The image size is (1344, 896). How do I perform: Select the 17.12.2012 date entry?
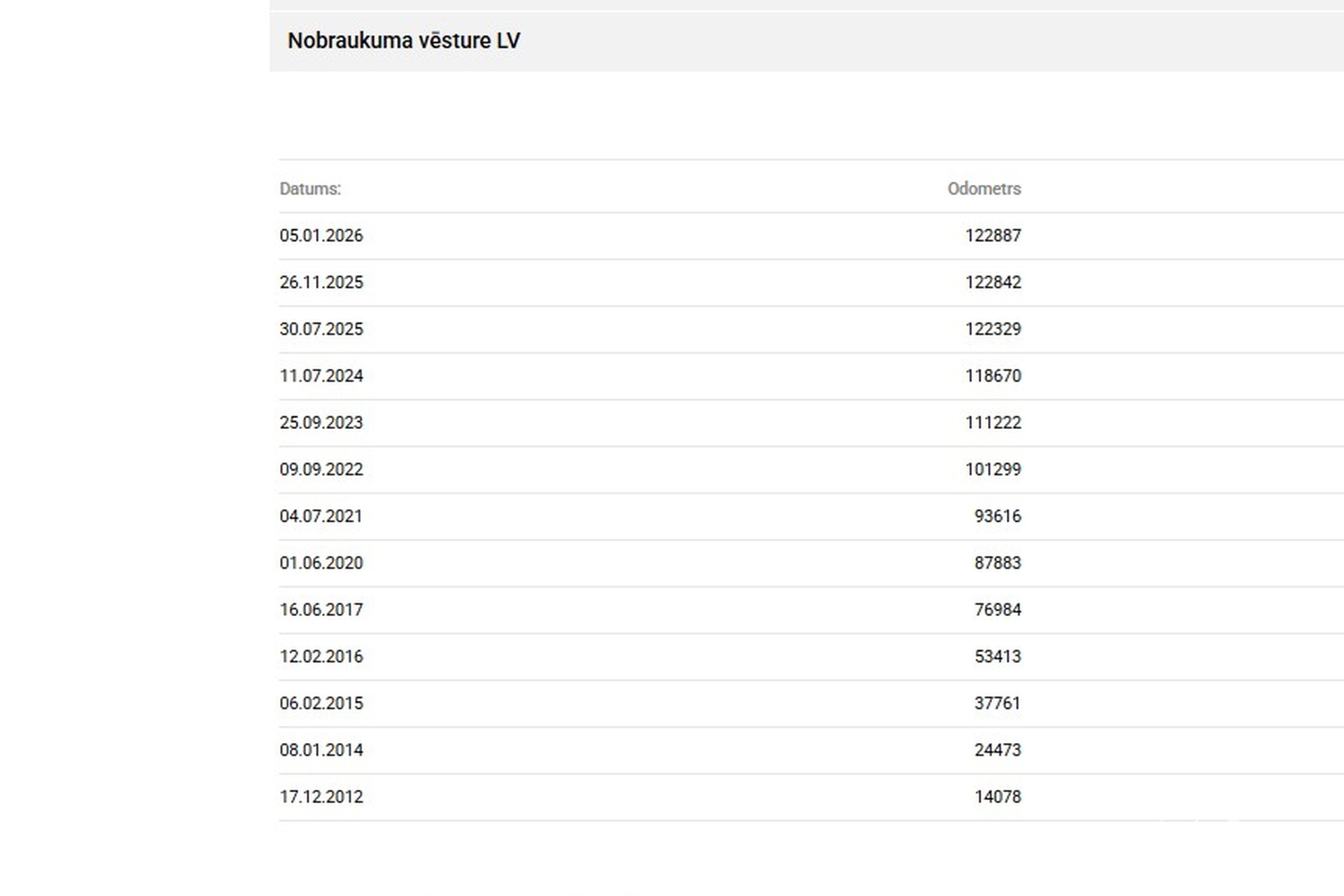point(321,797)
